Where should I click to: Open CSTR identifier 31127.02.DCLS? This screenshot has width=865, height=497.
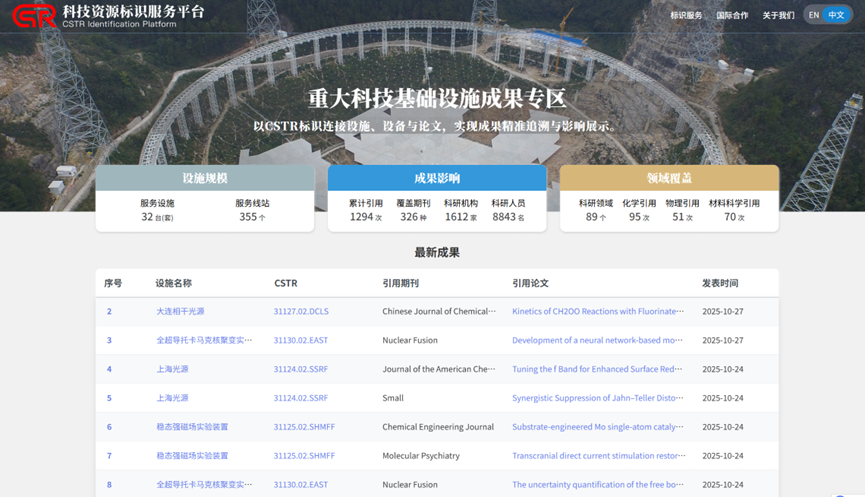(301, 311)
